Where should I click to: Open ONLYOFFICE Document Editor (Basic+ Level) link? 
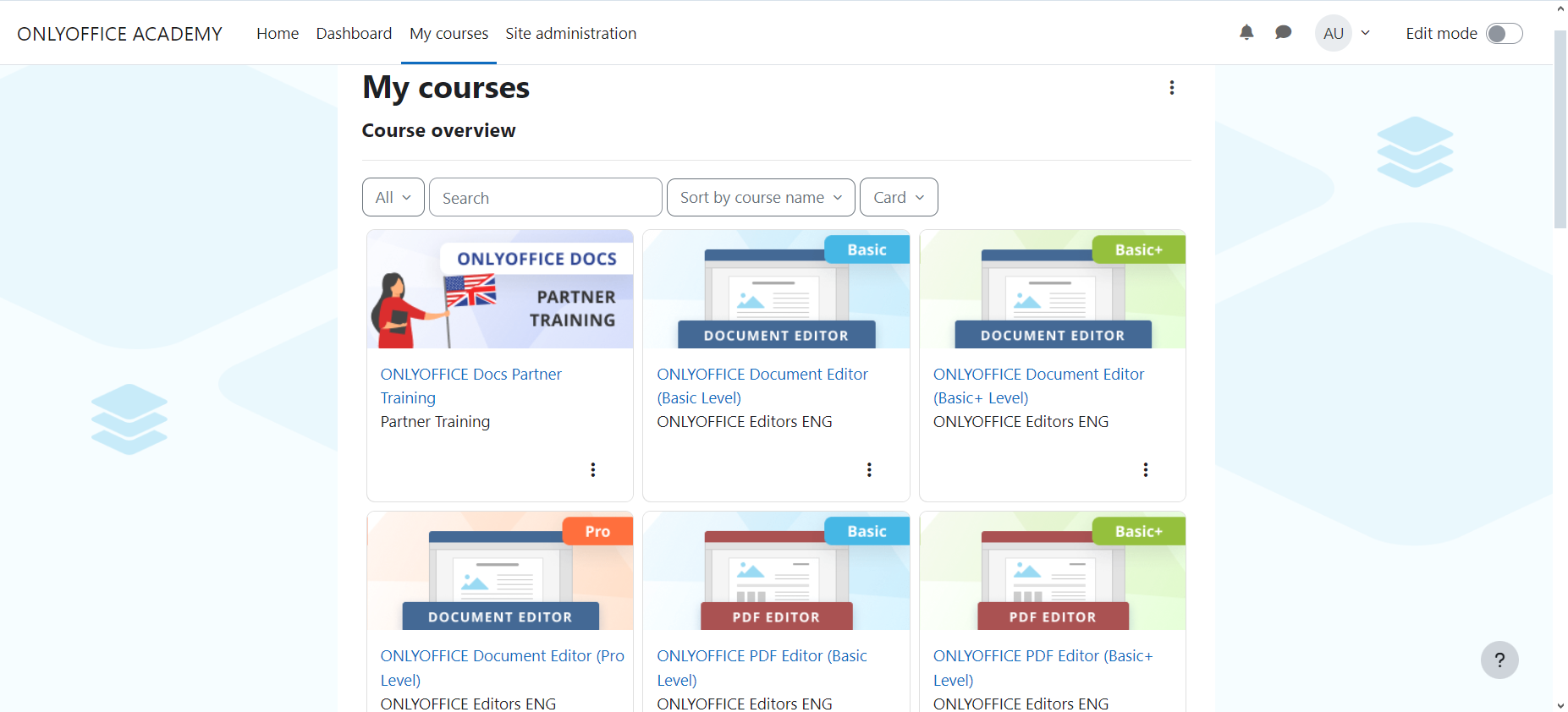coord(1038,386)
